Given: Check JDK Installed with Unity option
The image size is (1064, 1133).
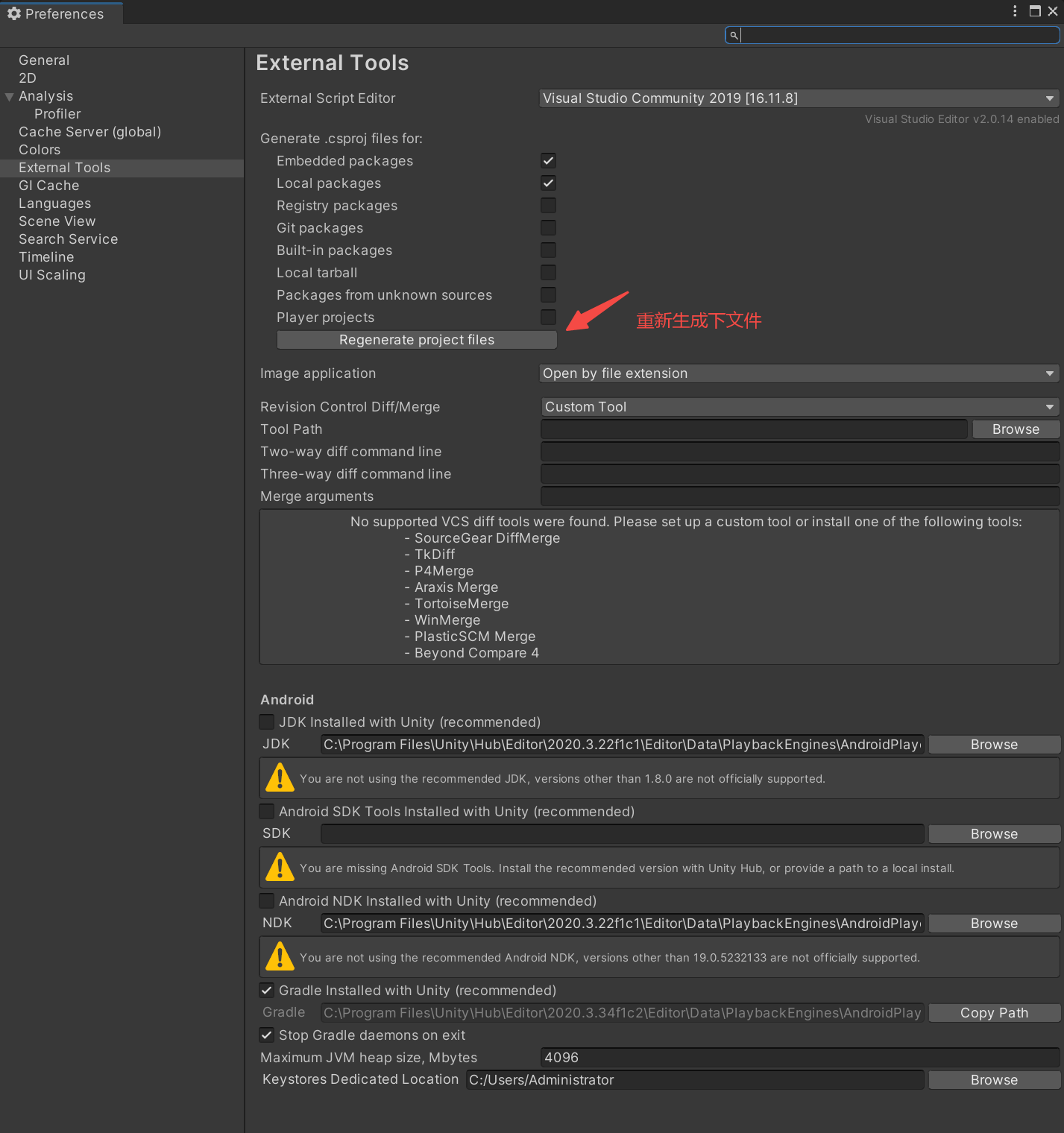Looking at the screenshot, I should click(266, 722).
